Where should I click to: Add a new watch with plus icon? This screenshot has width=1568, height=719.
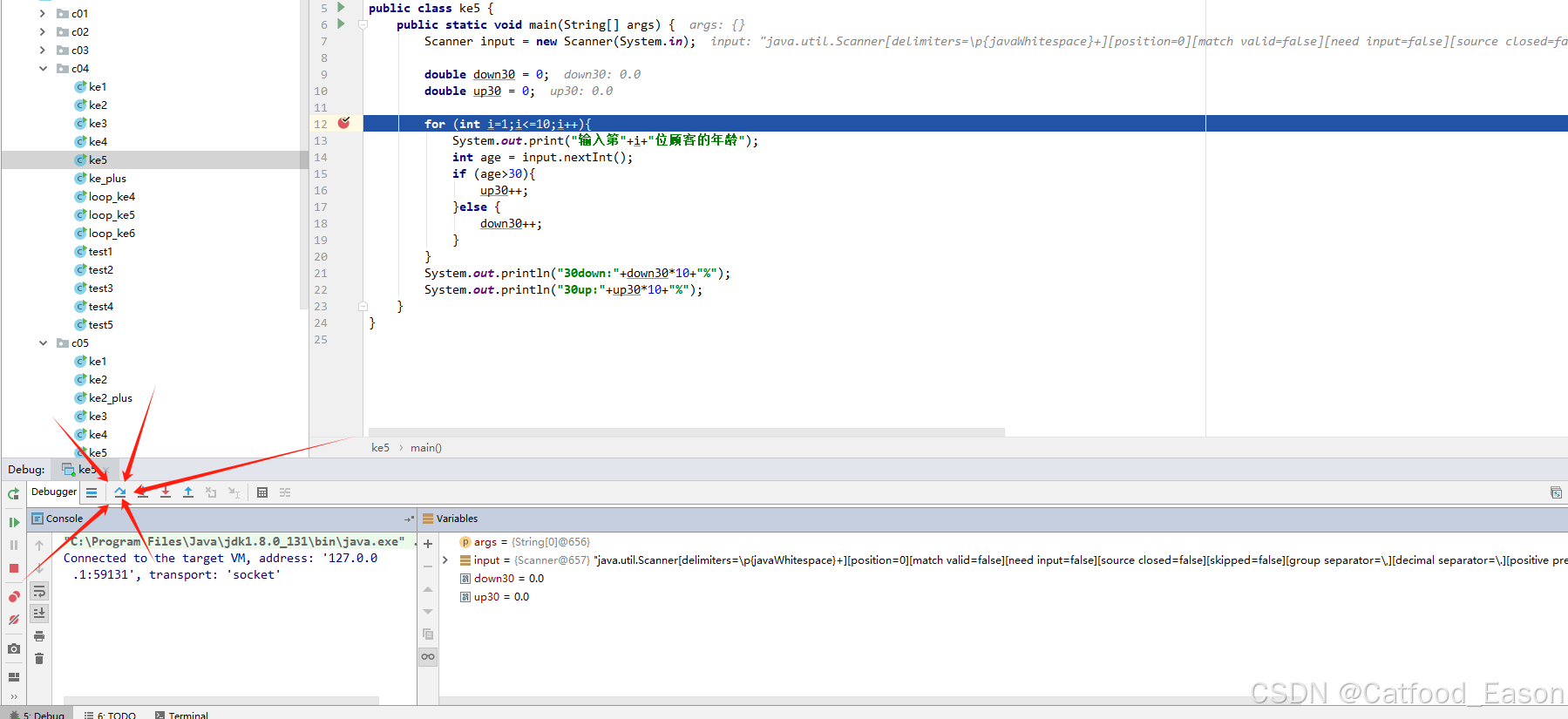(x=428, y=544)
